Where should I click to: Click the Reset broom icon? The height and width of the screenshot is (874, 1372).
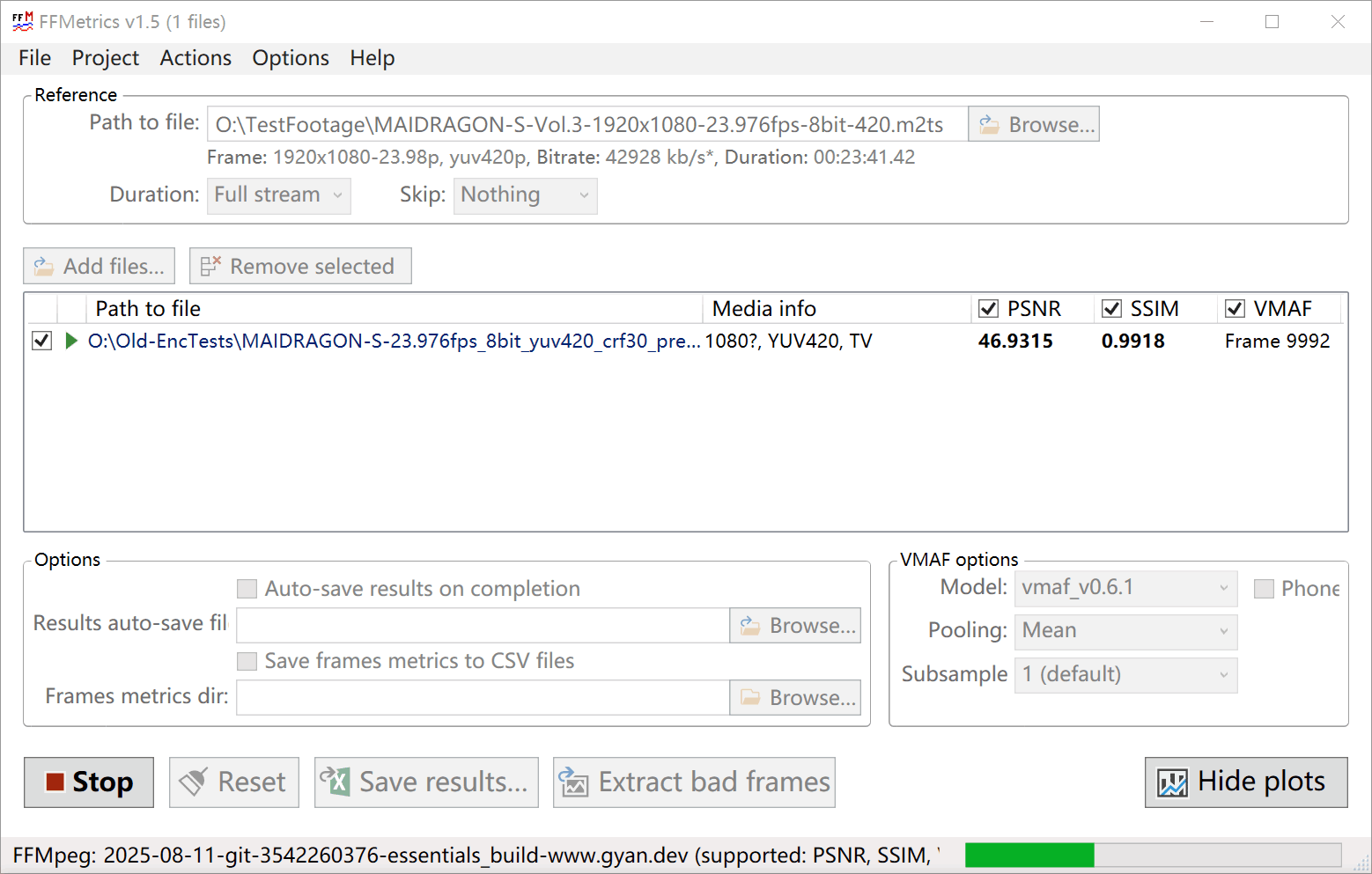click(194, 782)
